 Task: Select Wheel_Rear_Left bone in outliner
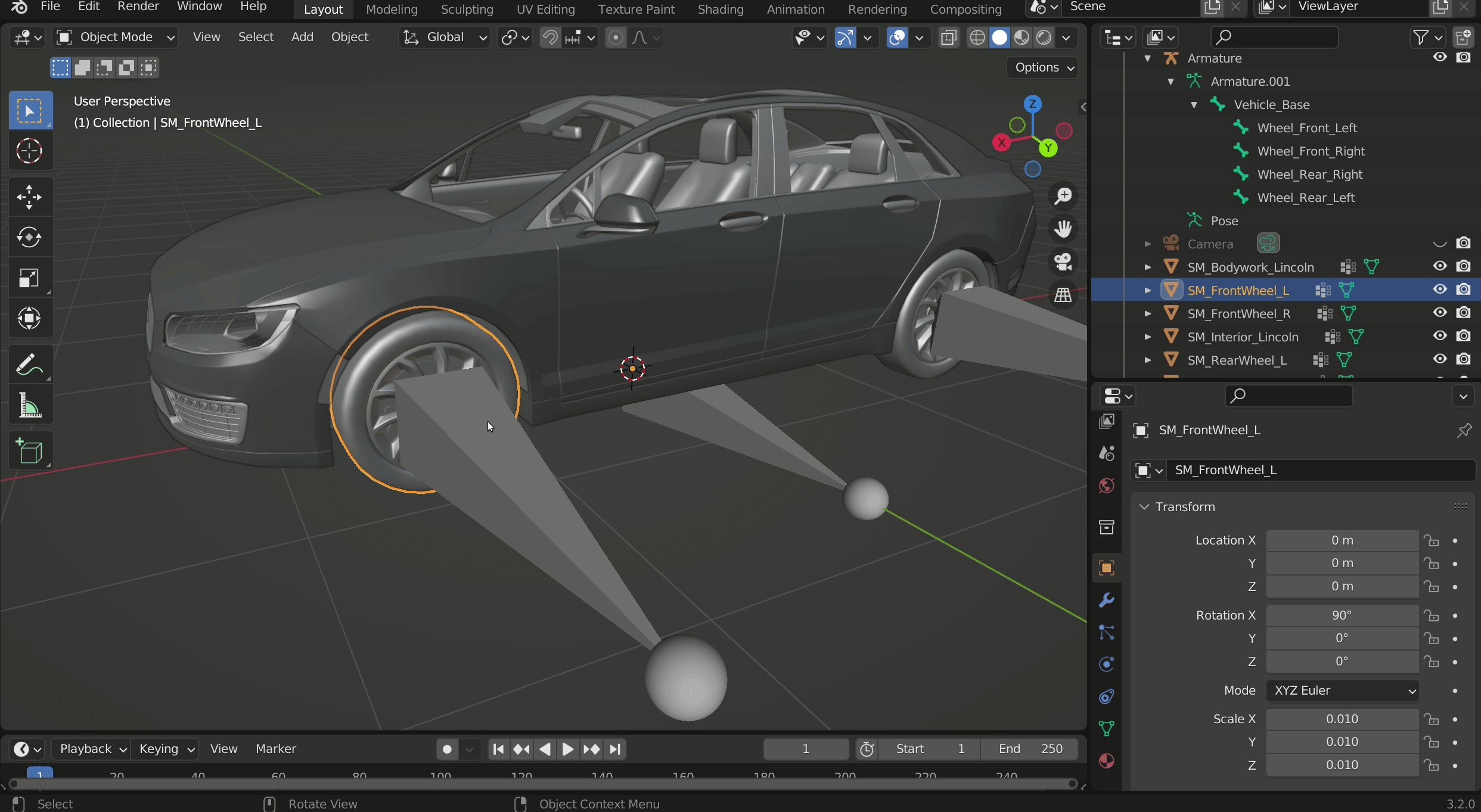[1305, 198]
